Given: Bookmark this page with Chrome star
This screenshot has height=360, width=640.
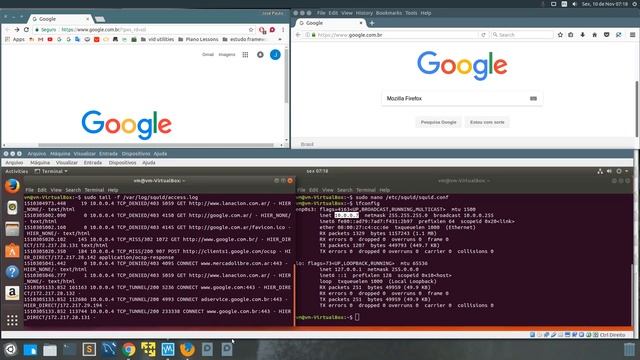Looking at the screenshot, I should [251, 30].
